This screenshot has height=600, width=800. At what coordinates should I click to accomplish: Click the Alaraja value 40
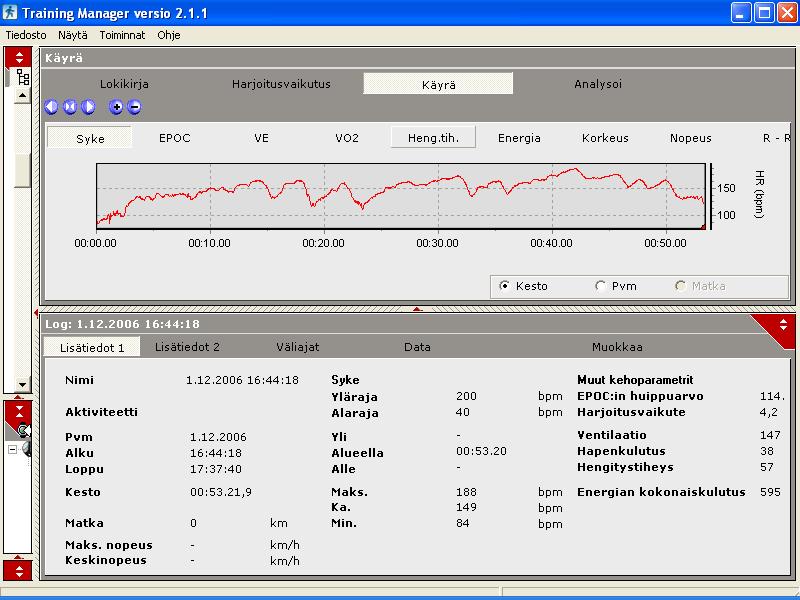click(463, 412)
